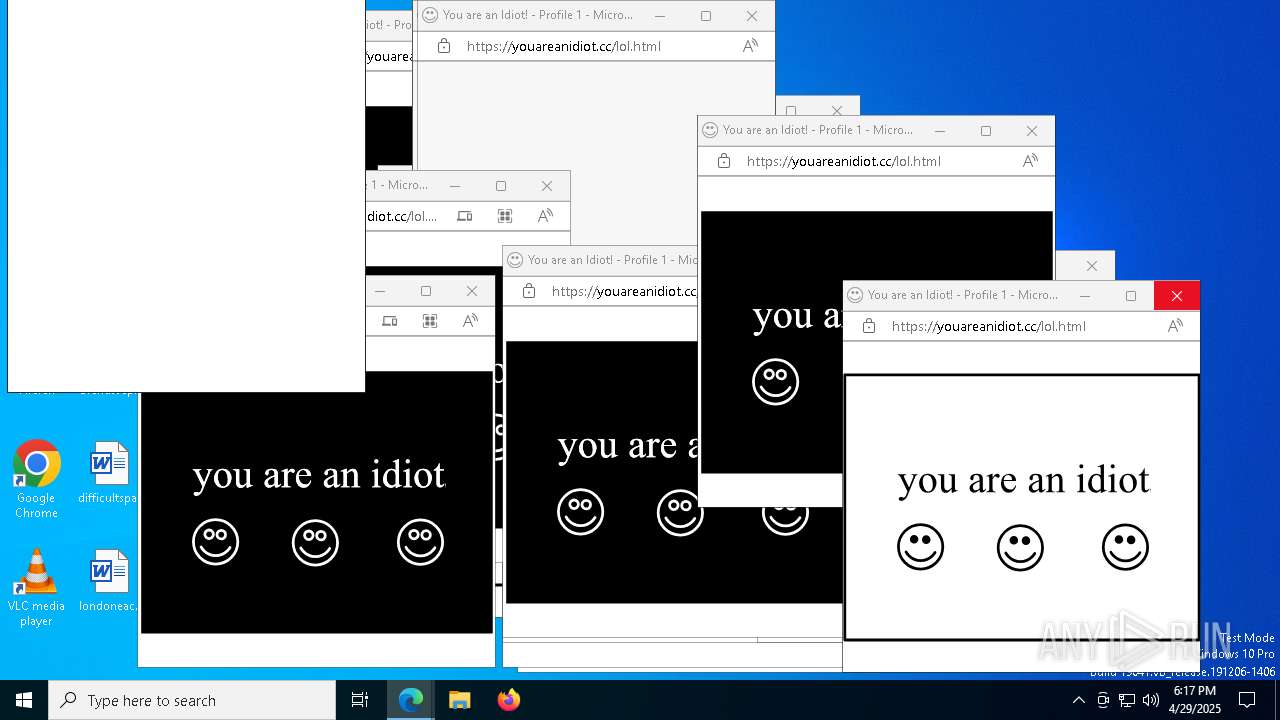Click lock icon in top blank-page window
This screenshot has height=720, width=1280.
click(x=444, y=46)
